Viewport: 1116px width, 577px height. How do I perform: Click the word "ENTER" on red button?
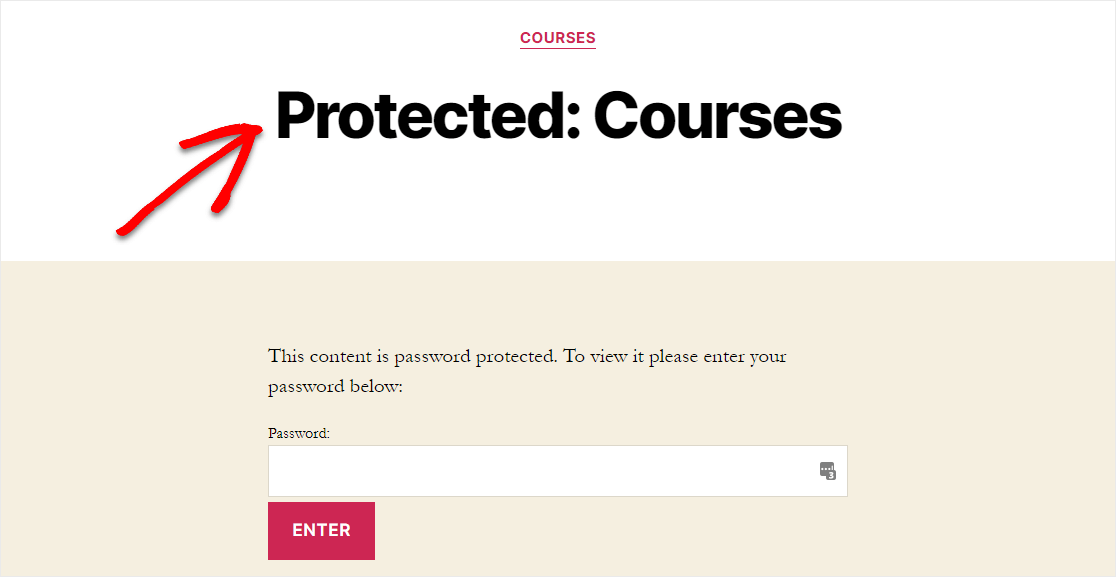pos(321,531)
